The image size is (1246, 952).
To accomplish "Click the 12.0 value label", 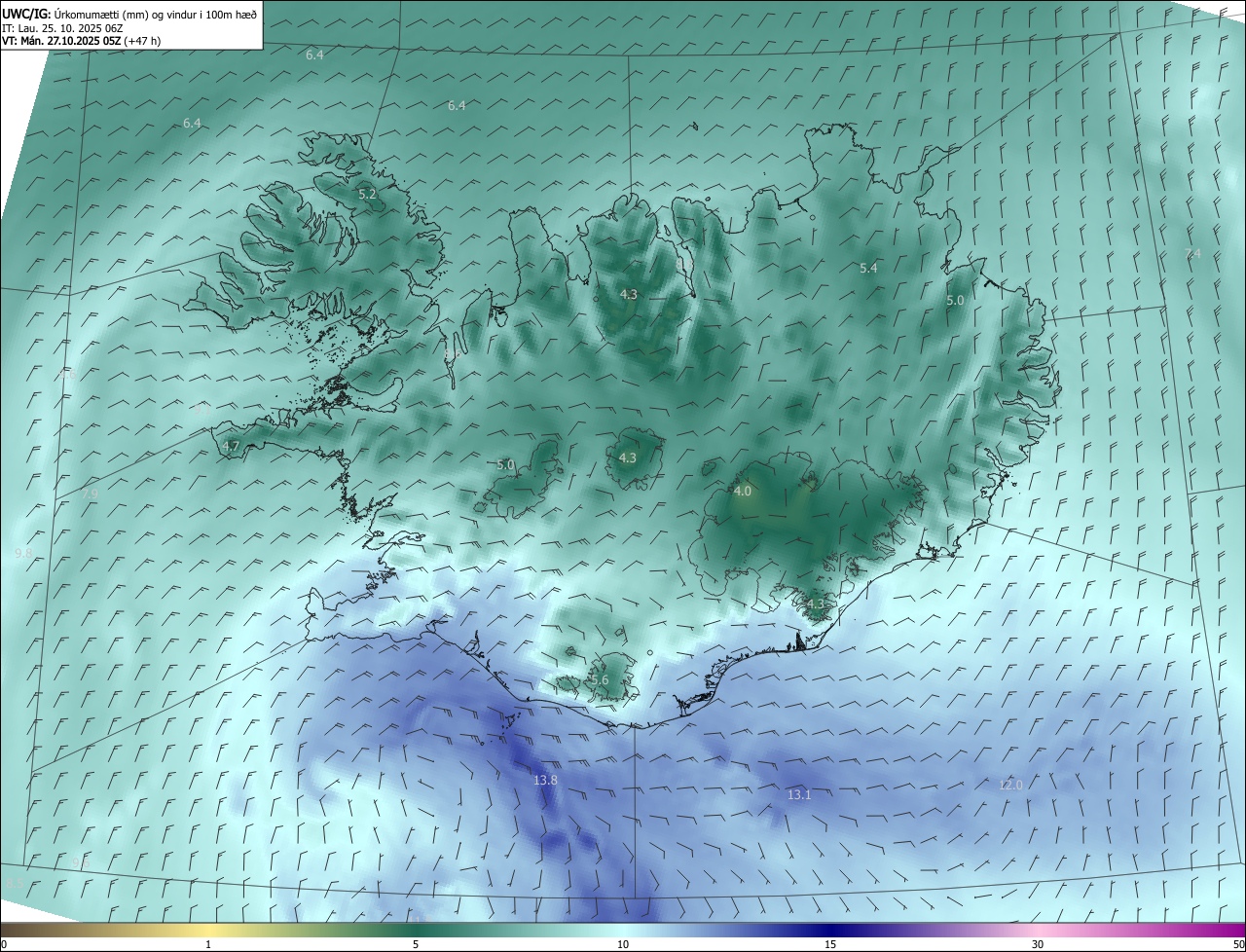I will (x=1010, y=786).
